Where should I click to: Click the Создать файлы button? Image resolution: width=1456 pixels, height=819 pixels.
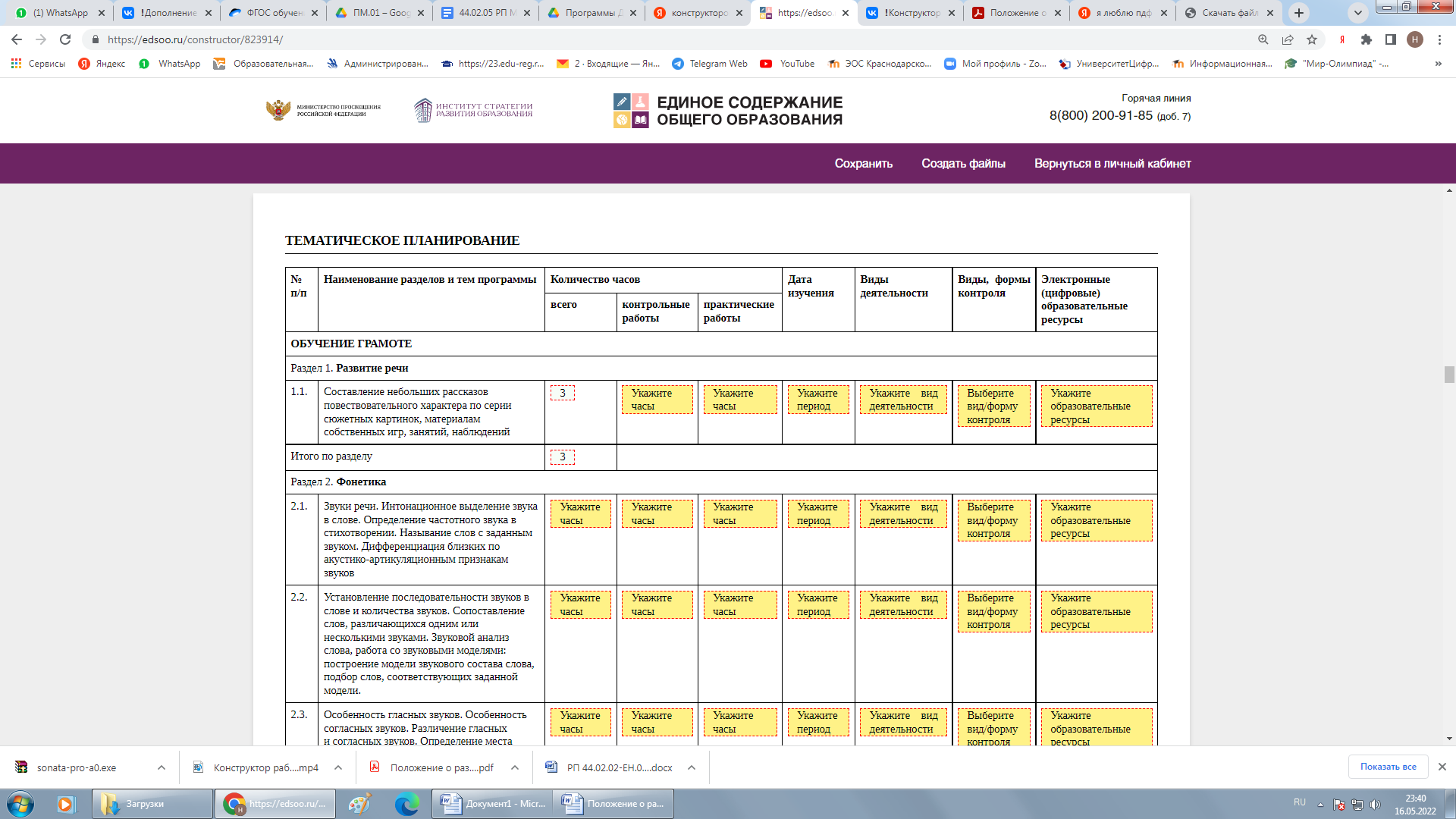pos(962,163)
